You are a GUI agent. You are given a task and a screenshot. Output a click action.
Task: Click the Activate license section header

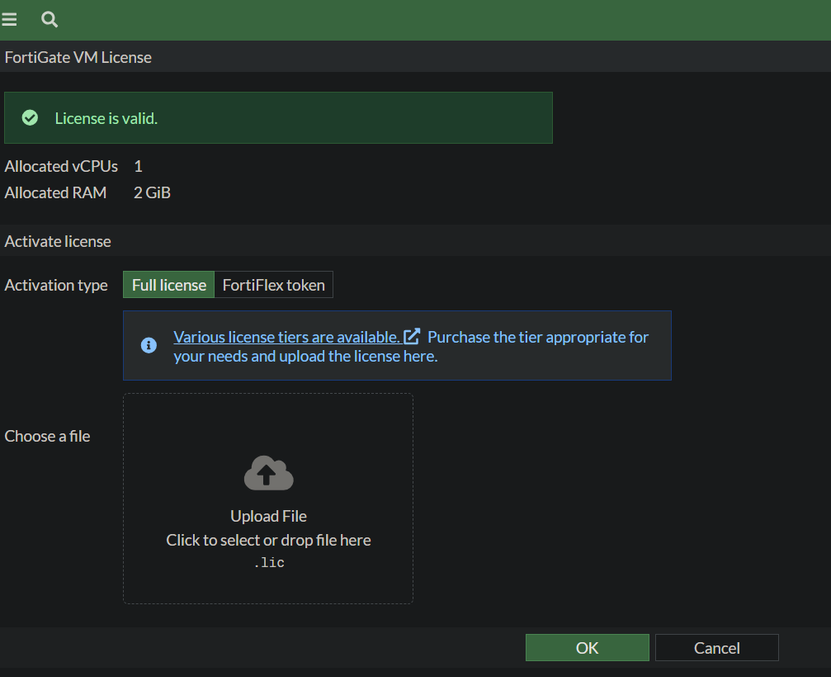[58, 241]
